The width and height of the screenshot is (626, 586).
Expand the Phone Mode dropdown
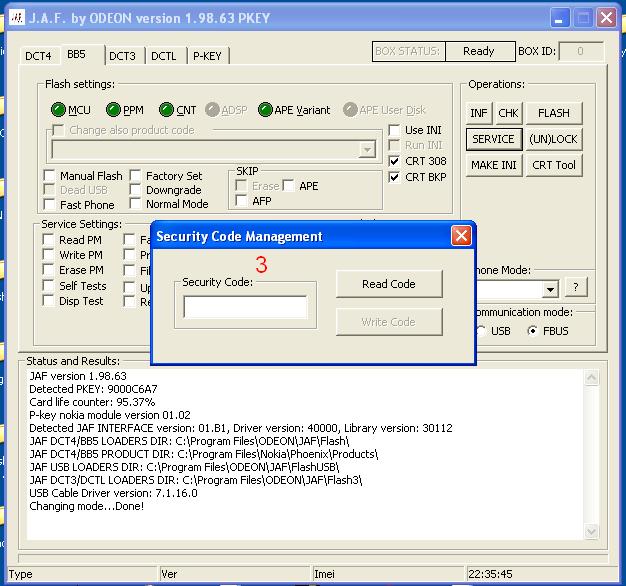551,289
